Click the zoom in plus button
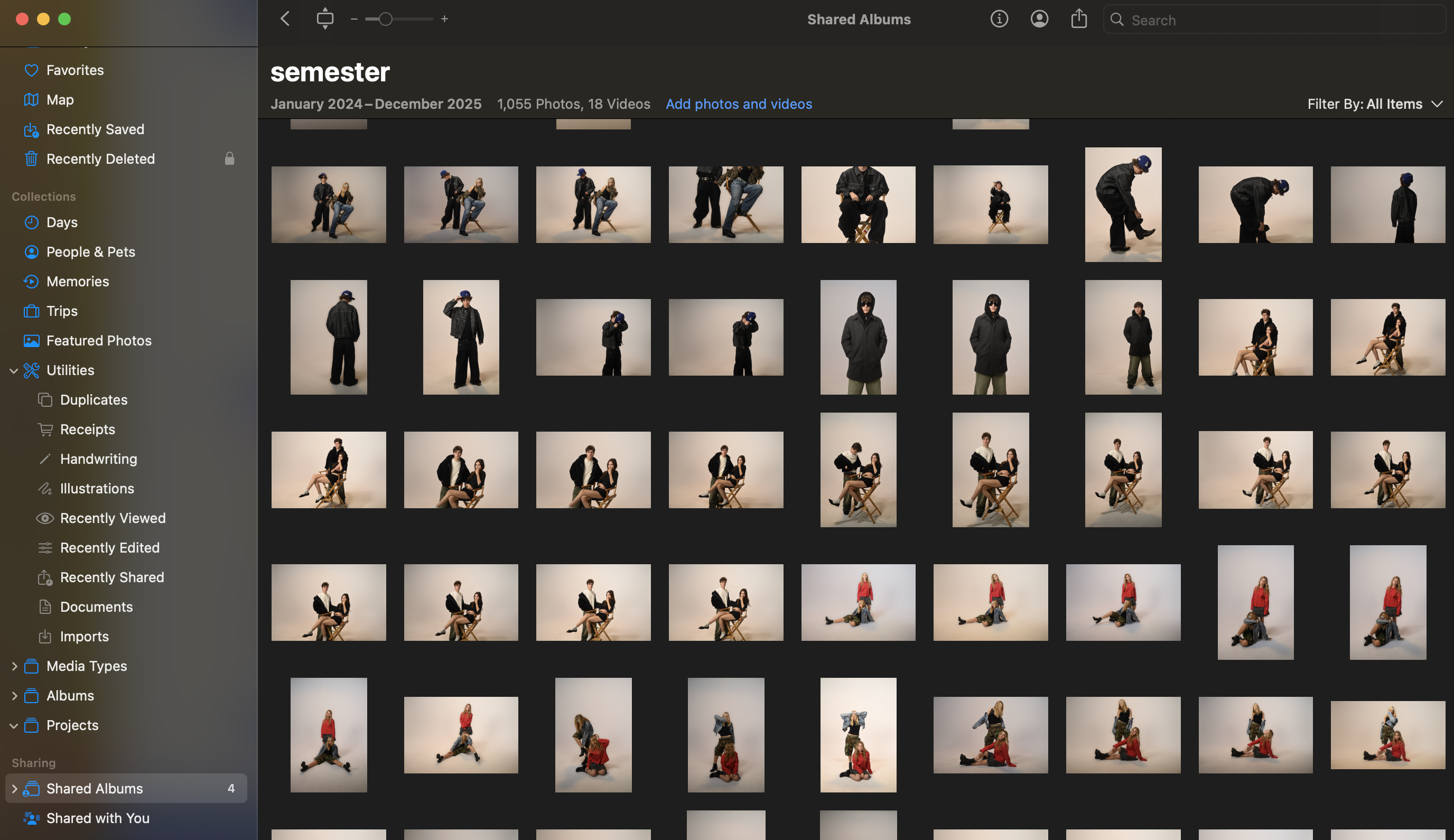1454x840 pixels. pyautogui.click(x=444, y=19)
